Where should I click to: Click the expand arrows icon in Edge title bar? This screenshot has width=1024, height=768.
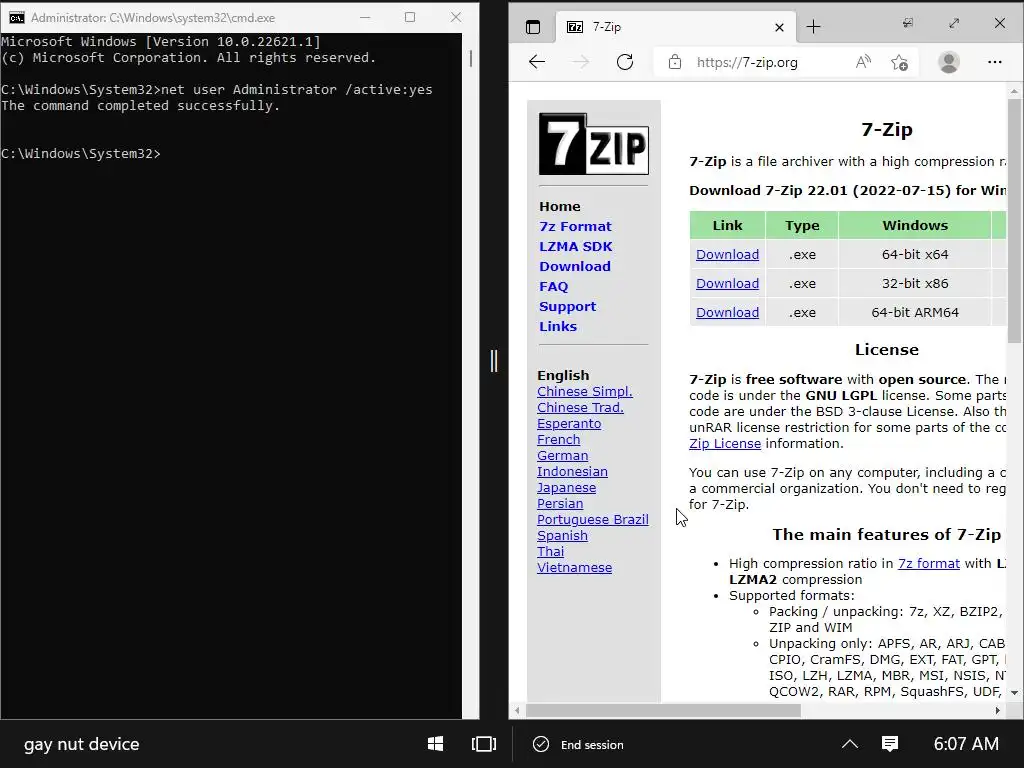pos(954,24)
